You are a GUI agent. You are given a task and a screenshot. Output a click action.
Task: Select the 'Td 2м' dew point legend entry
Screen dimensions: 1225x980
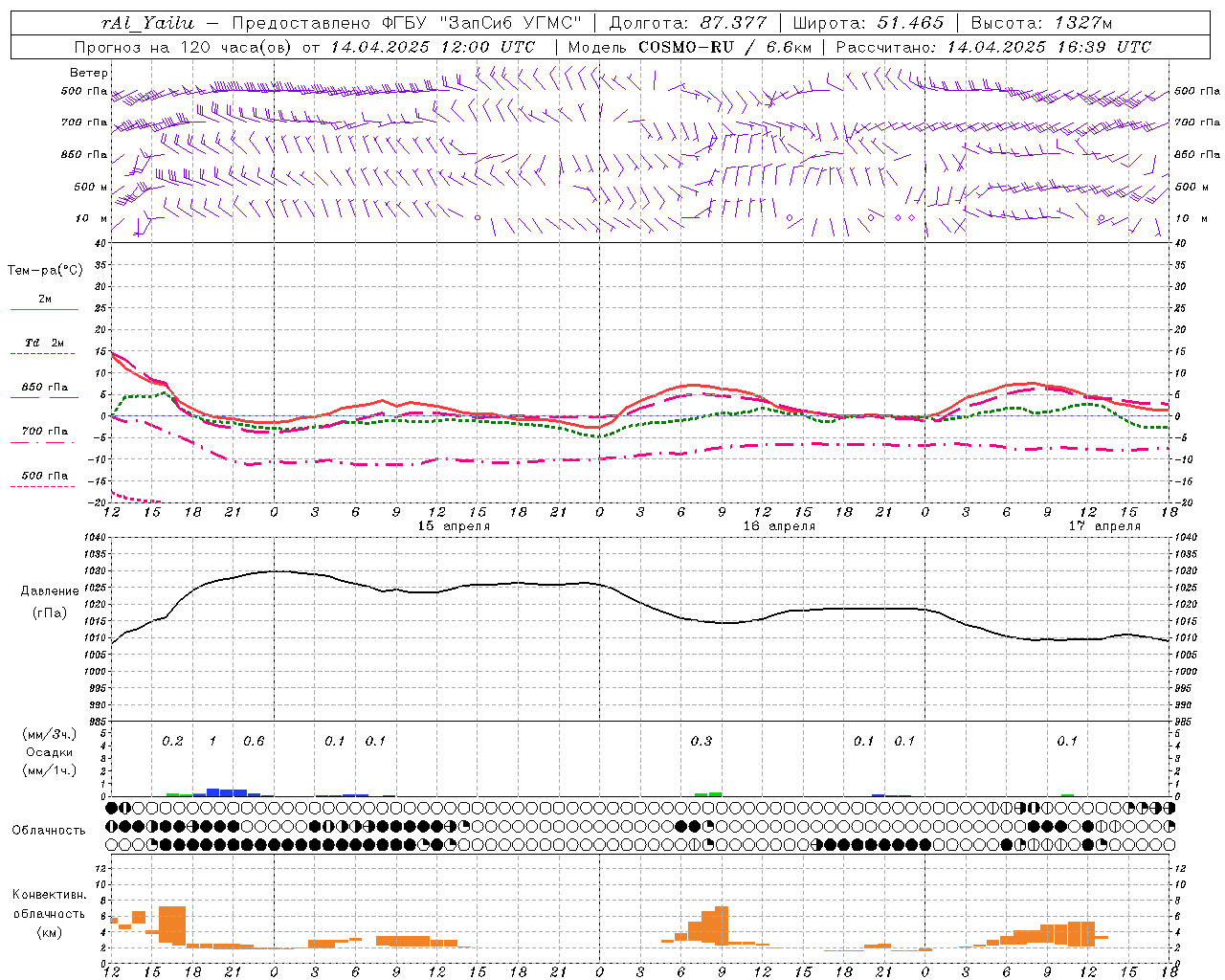pyautogui.click(x=44, y=343)
